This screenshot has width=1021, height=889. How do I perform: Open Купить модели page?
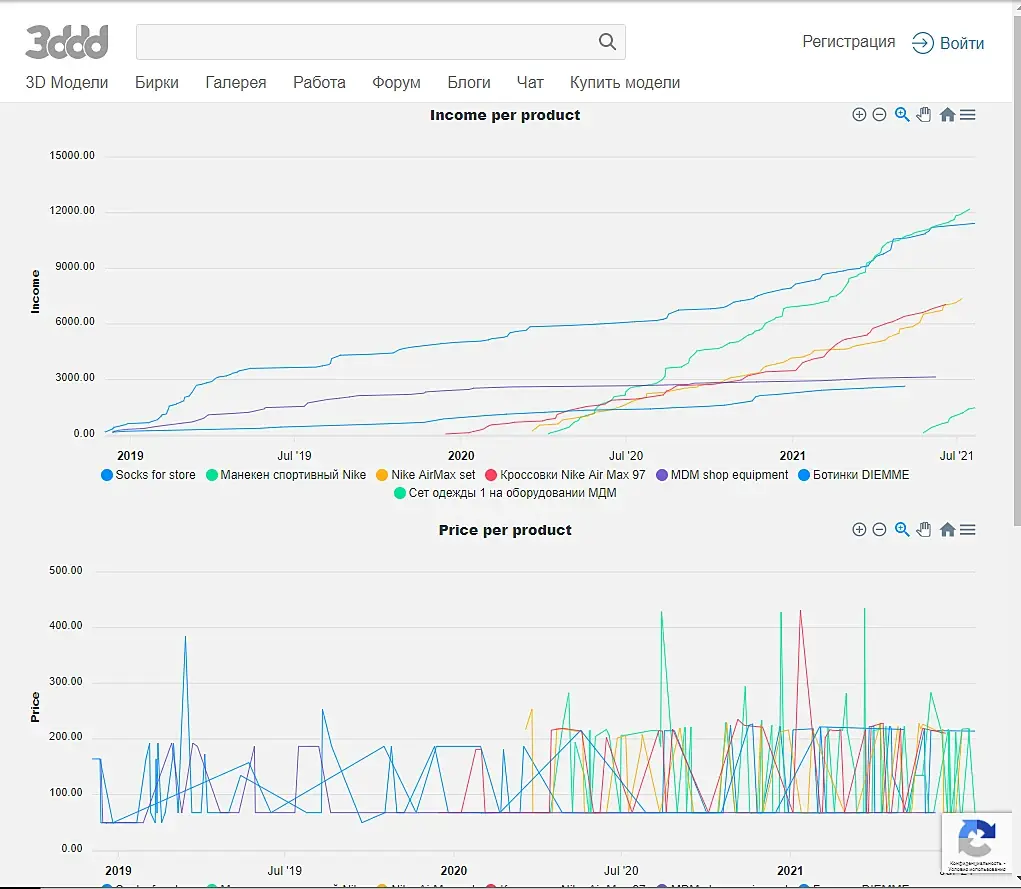coord(625,83)
